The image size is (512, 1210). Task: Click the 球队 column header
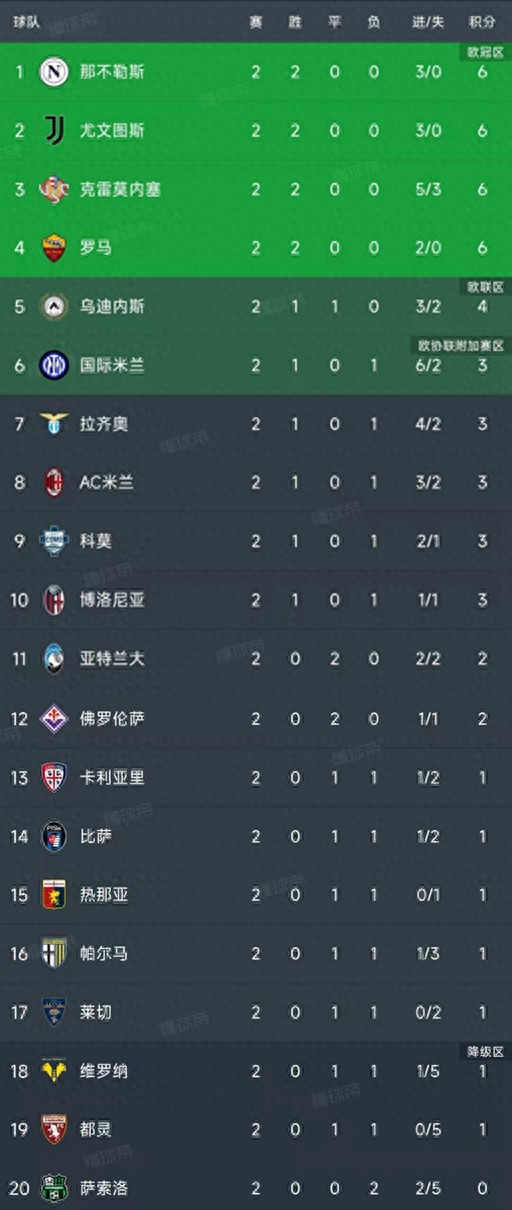26,21
